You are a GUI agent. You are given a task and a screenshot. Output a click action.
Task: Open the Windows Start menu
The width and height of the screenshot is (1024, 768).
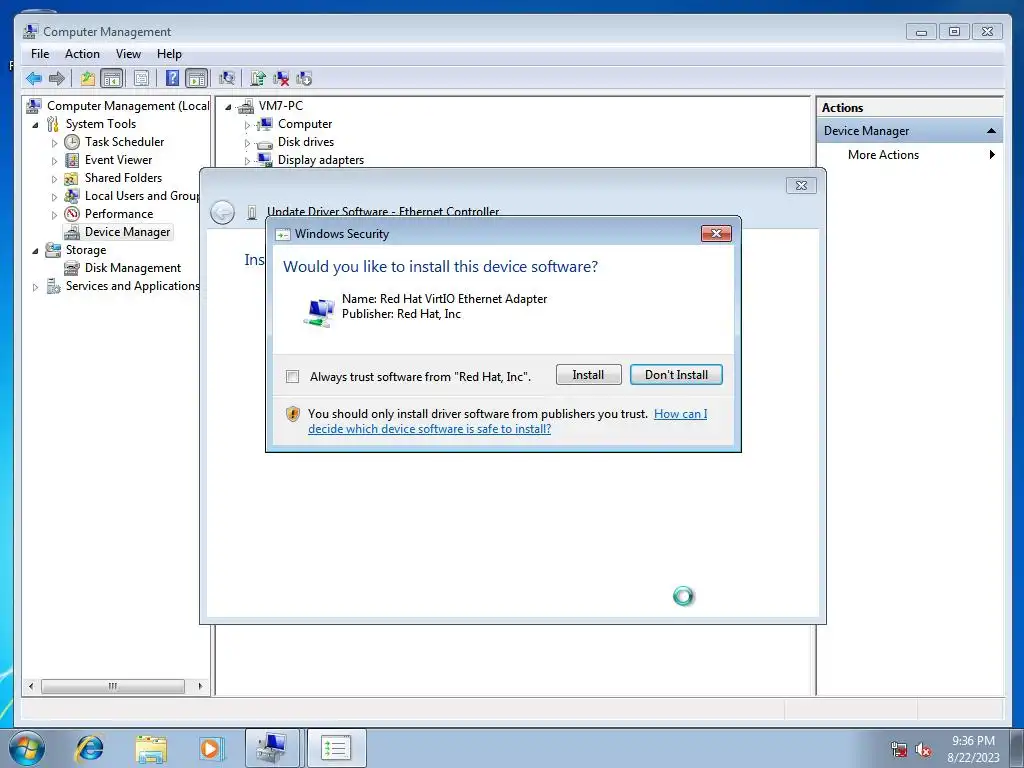pyautogui.click(x=27, y=748)
